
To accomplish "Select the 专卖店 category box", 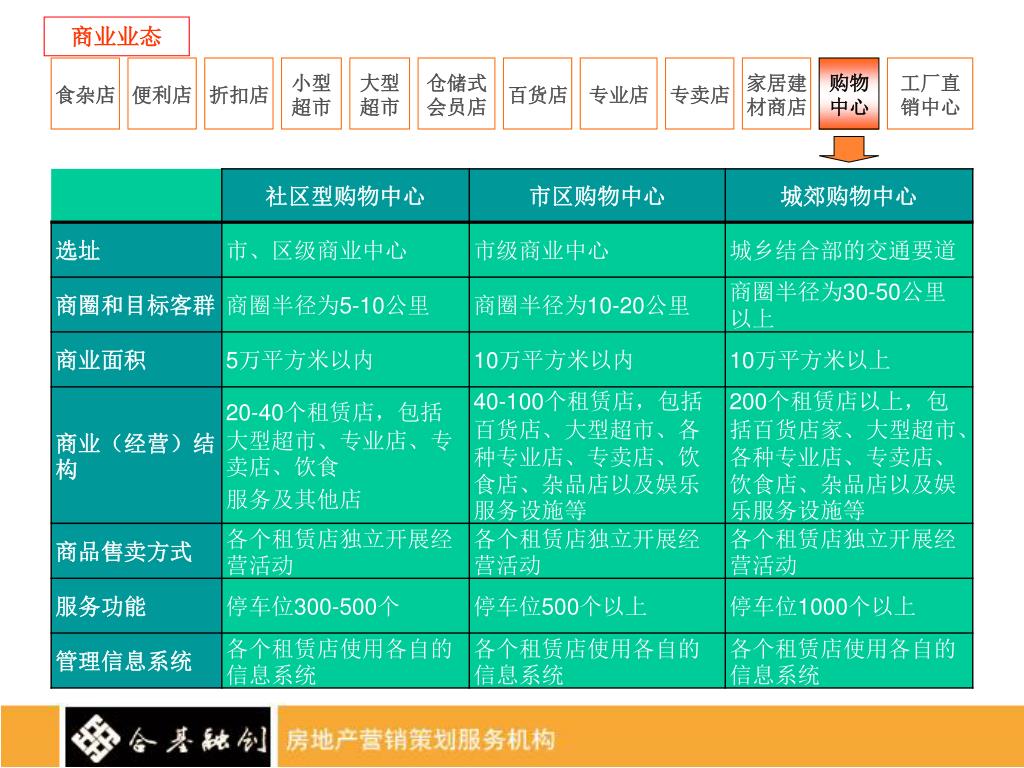I will (699, 93).
